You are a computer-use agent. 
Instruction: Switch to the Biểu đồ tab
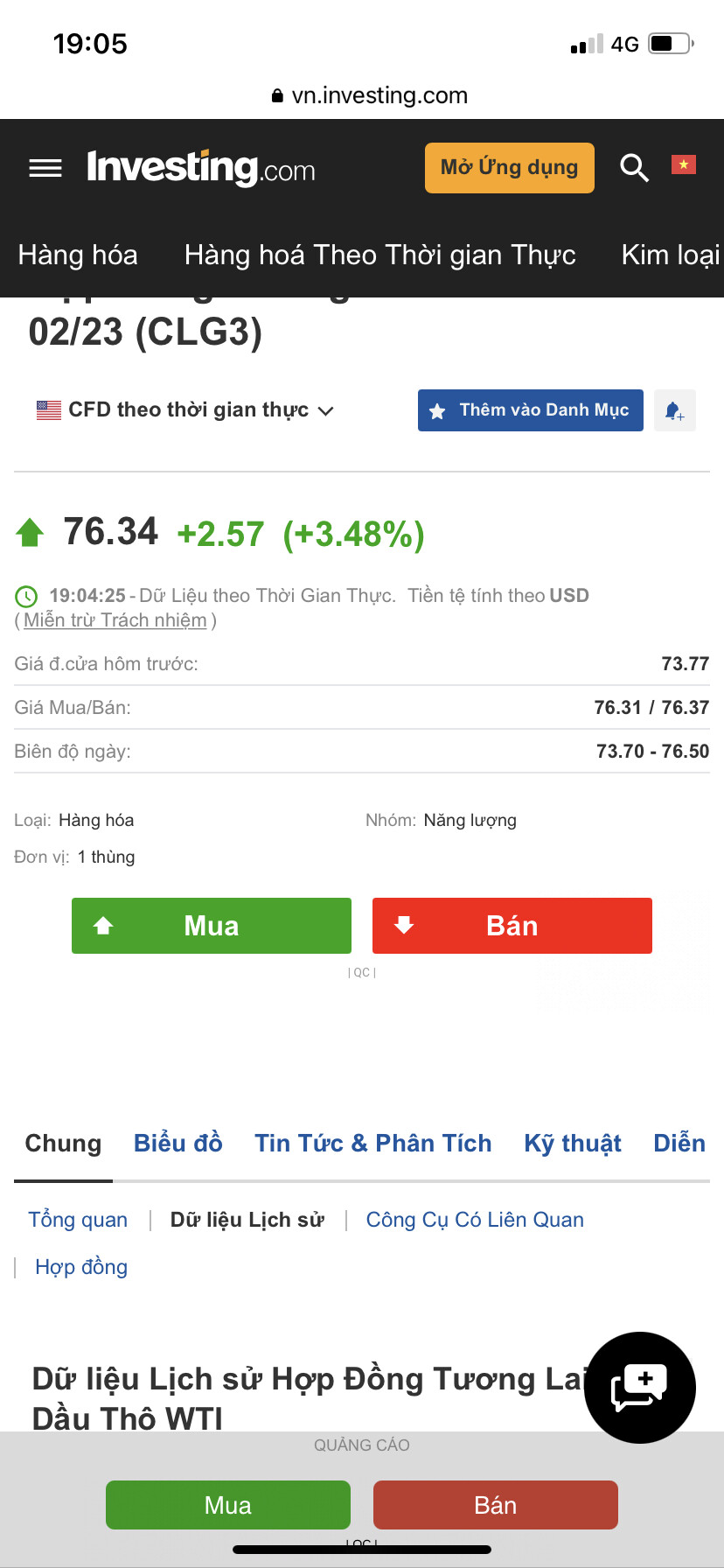[178, 1143]
